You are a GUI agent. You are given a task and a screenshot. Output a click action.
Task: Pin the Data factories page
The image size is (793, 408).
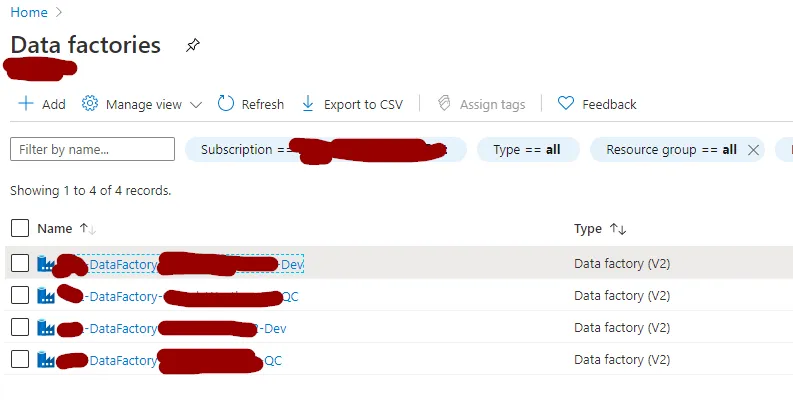(x=193, y=46)
